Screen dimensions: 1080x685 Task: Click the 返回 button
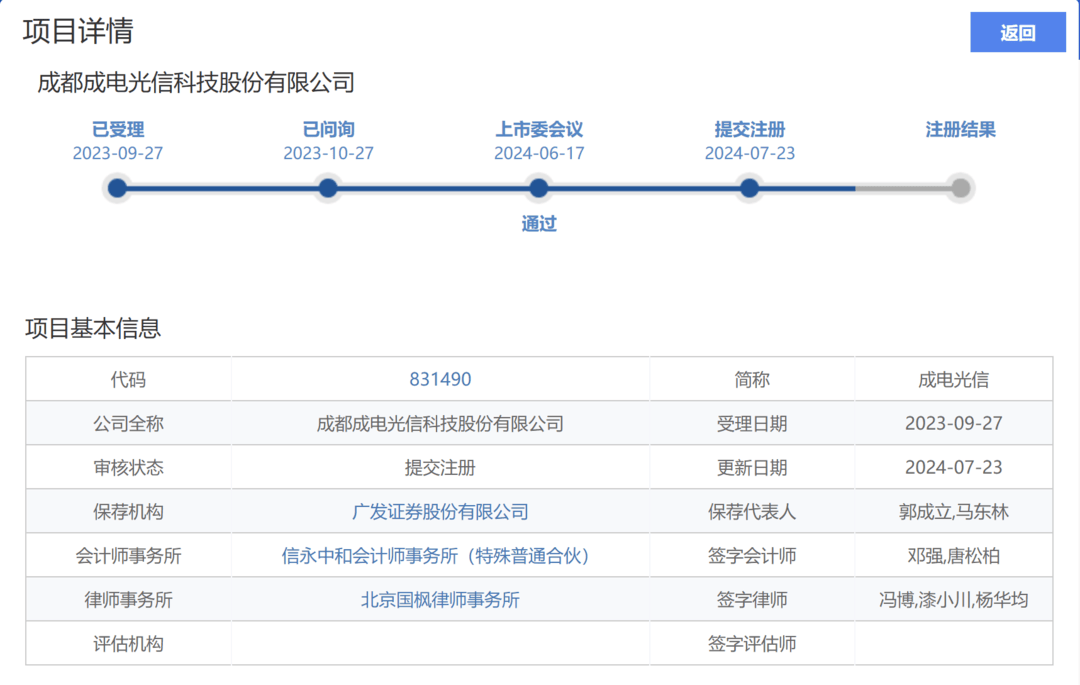click(x=1017, y=32)
